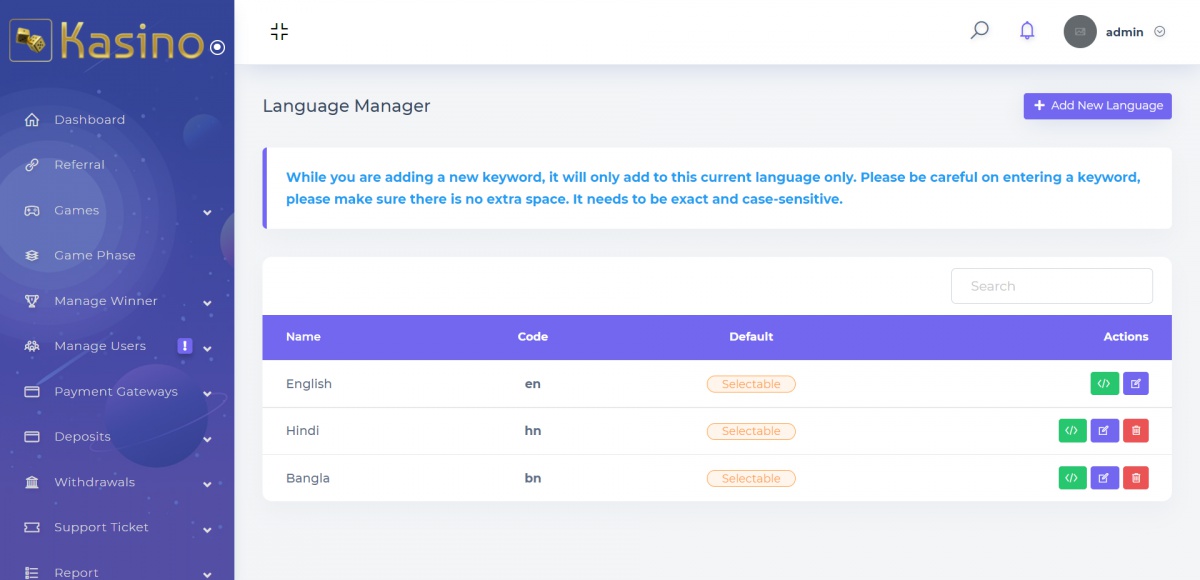This screenshot has width=1200, height=580.
Task: Delete the Bangla language via trash icon
Action: tap(1135, 478)
